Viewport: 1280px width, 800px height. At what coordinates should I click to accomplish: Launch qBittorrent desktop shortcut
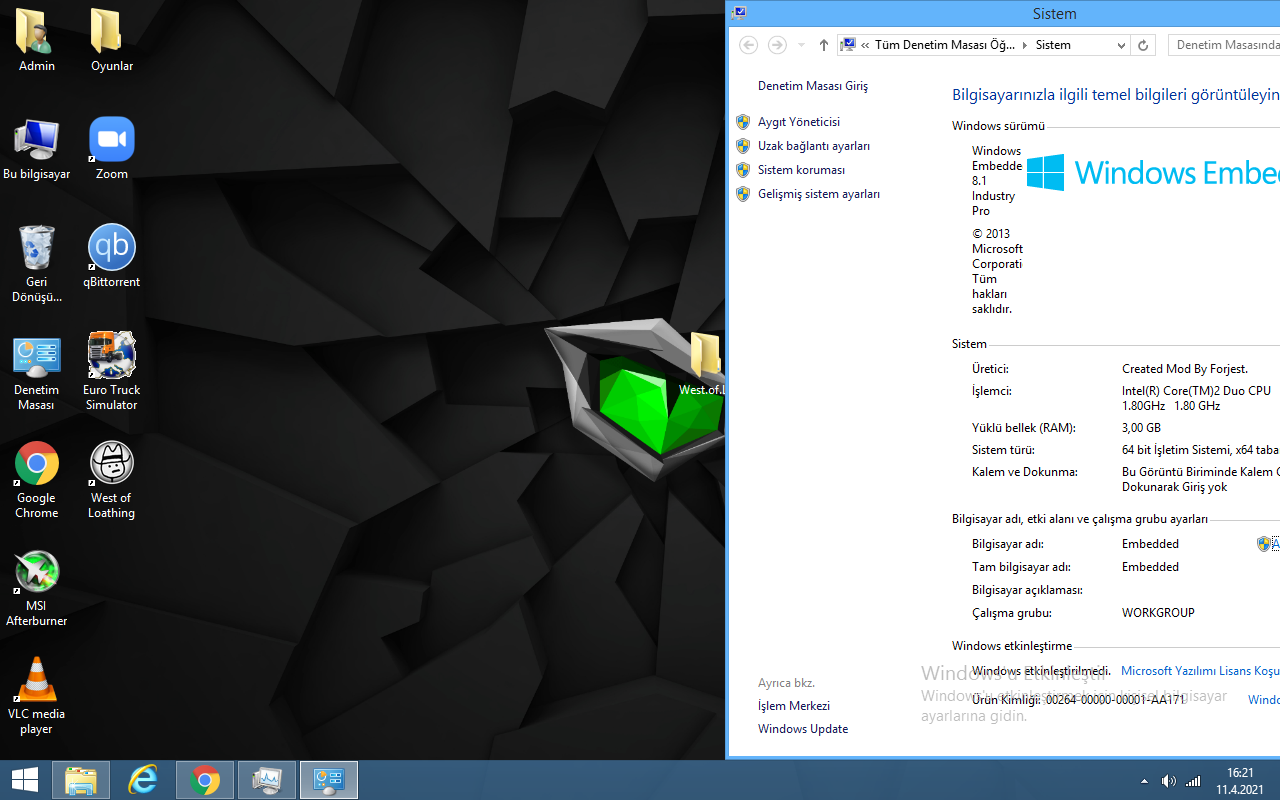click(x=111, y=256)
